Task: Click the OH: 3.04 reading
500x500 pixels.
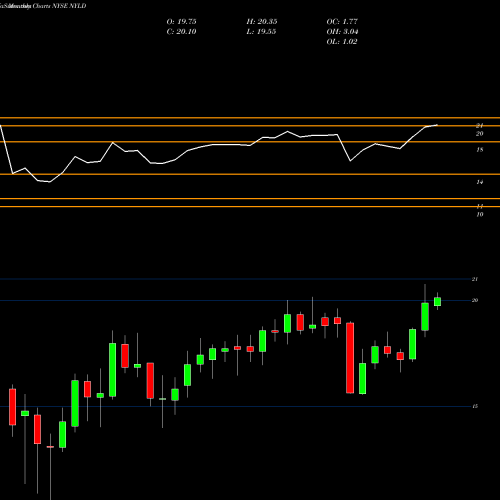Action: (342, 32)
